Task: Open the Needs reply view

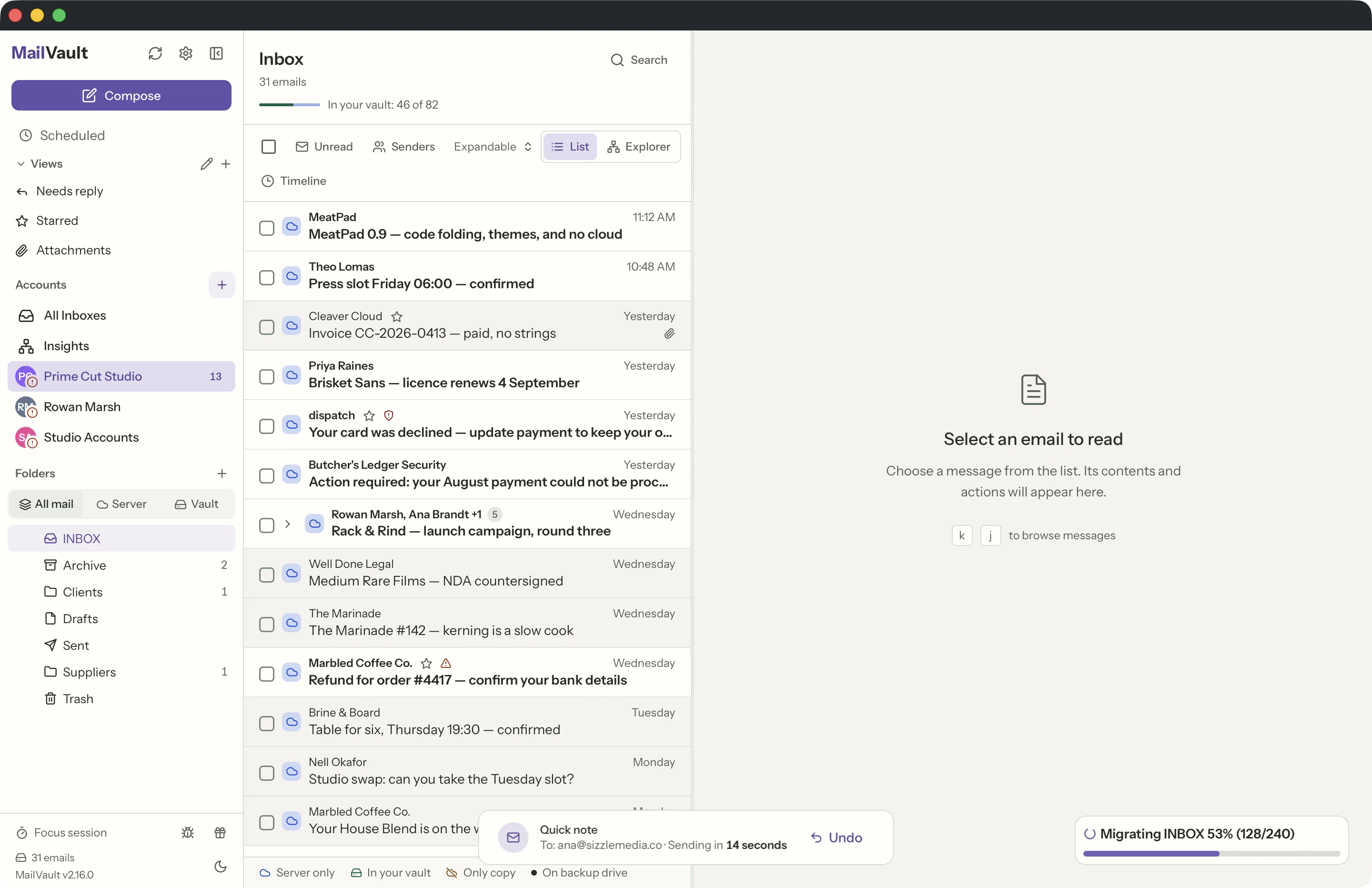Action: (x=121, y=192)
